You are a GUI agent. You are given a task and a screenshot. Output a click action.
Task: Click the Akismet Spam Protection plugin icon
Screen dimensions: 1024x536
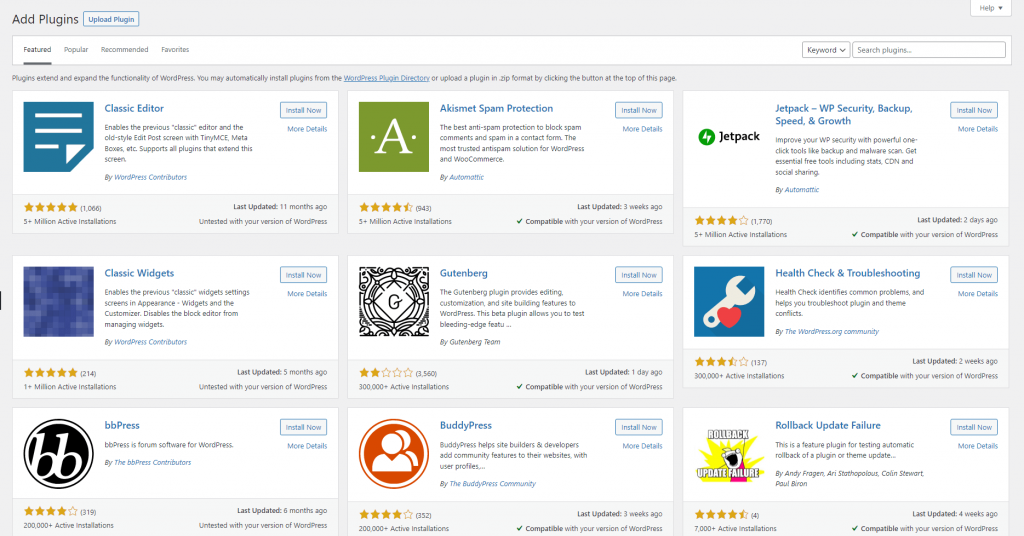click(x=394, y=136)
